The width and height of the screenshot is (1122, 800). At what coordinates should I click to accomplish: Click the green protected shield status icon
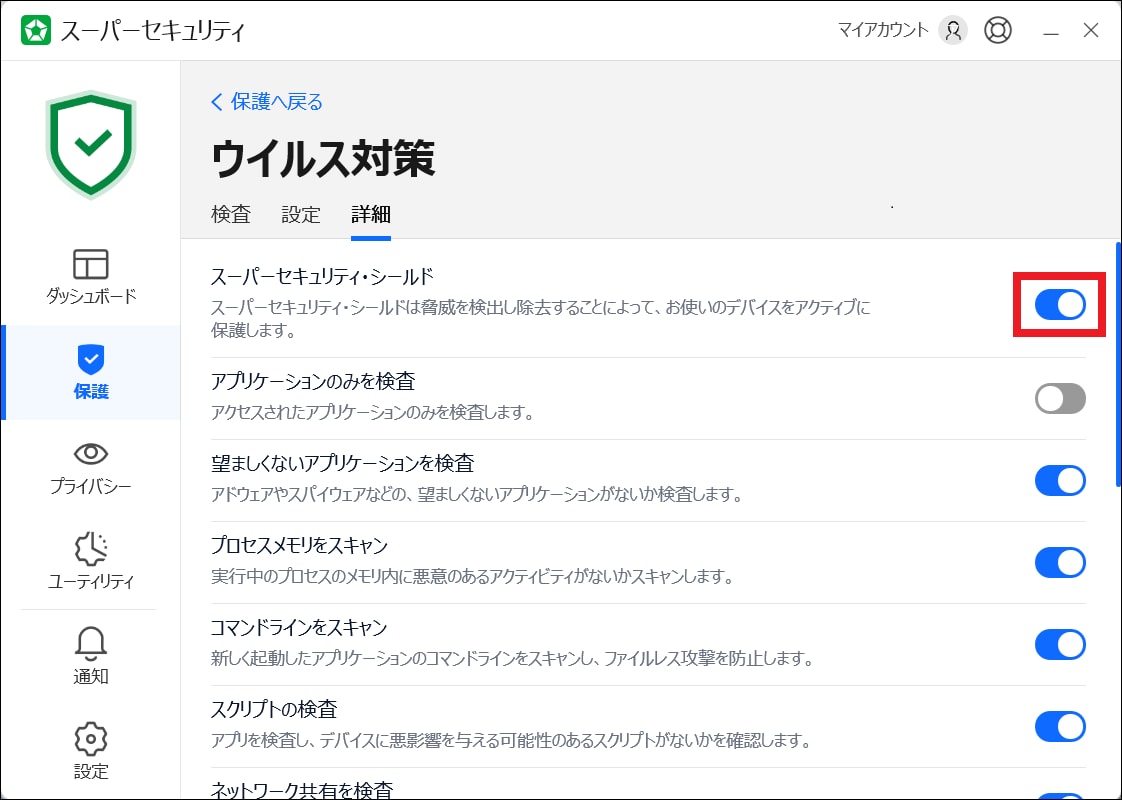click(91, 145)
